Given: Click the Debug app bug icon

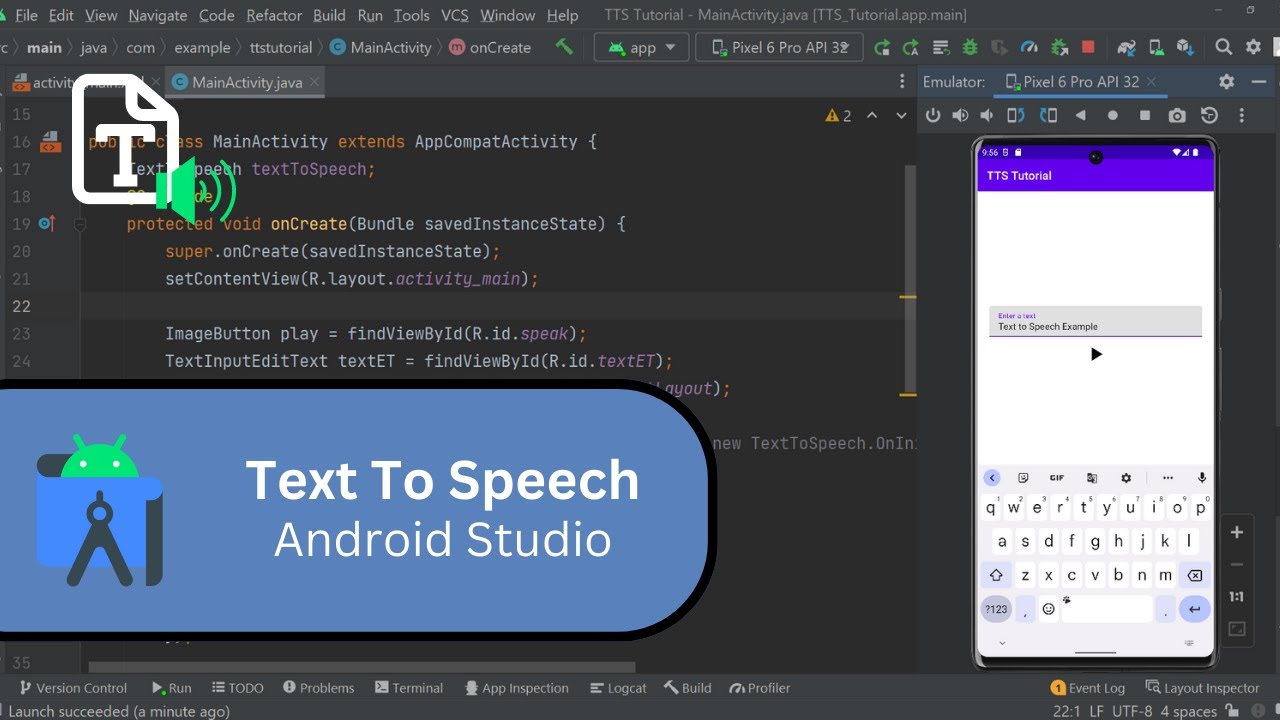Looking at the screenshot, I should (x=969, y=47).
